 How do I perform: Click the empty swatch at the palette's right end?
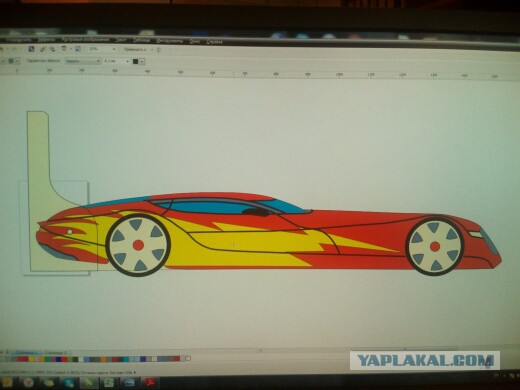click(x=188, y=359)
